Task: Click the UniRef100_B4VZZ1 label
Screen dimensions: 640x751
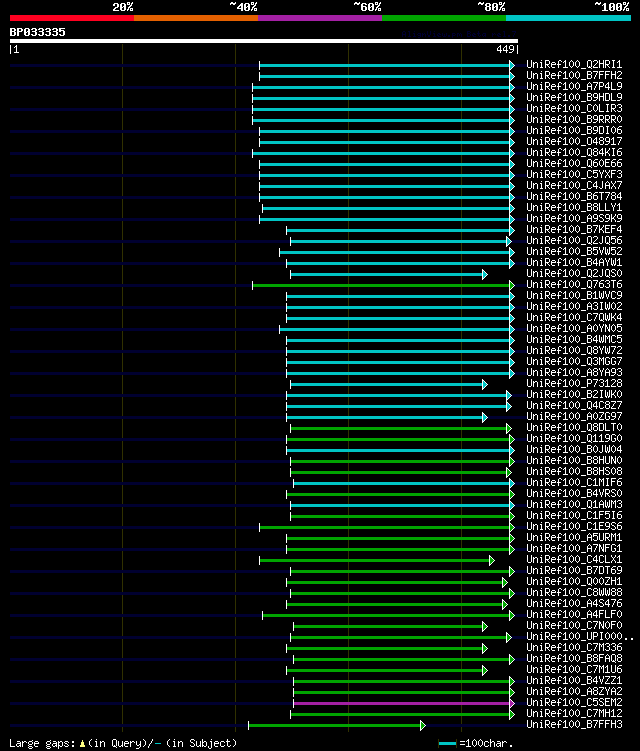Action: click(x=574, y=681)
